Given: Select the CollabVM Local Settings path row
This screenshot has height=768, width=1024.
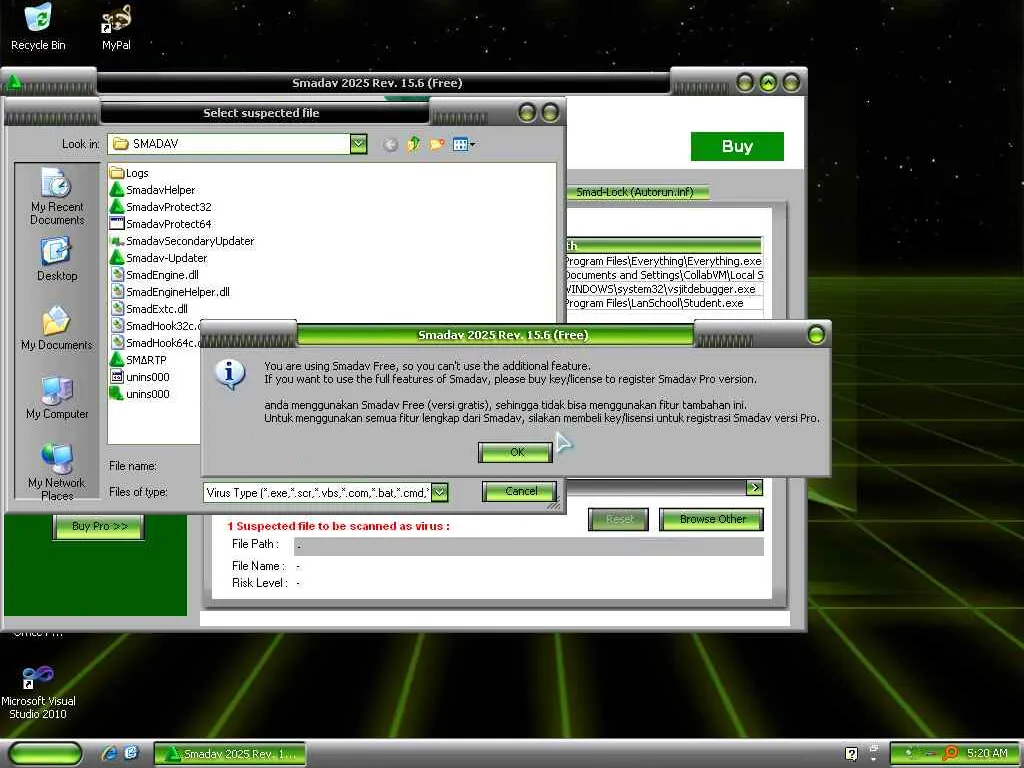Looking at the screenshot, I should tap(664, 275).
